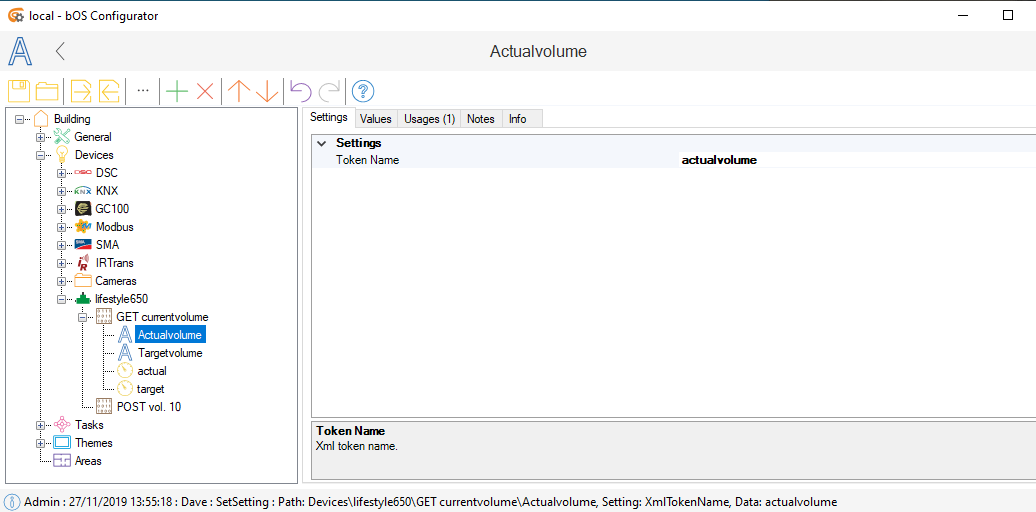The height and width of the screenshot is (512, 1036).
Task: Expand the Tasks tree node
Action: pos(41,425)
